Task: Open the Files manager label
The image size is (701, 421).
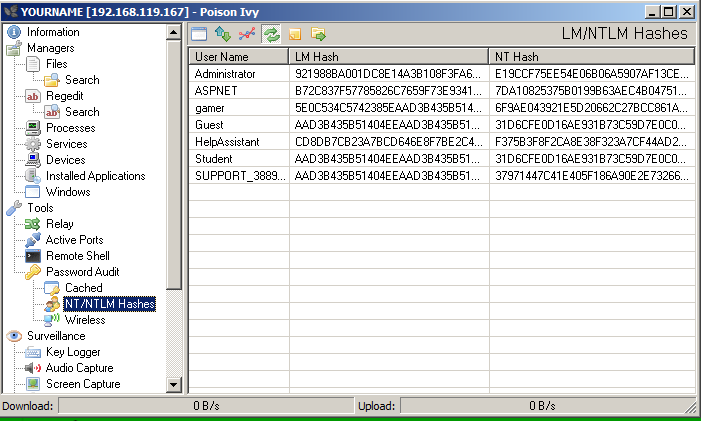Action: coord(57,64)
